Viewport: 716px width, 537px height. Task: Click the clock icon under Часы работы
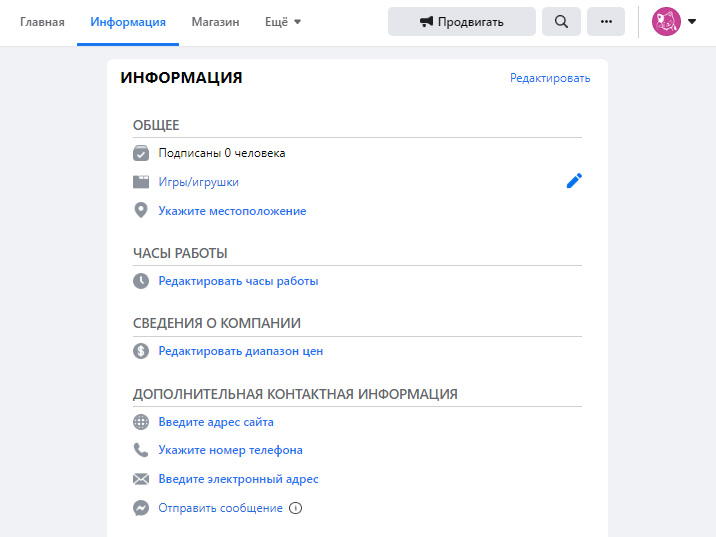point(141,281)
